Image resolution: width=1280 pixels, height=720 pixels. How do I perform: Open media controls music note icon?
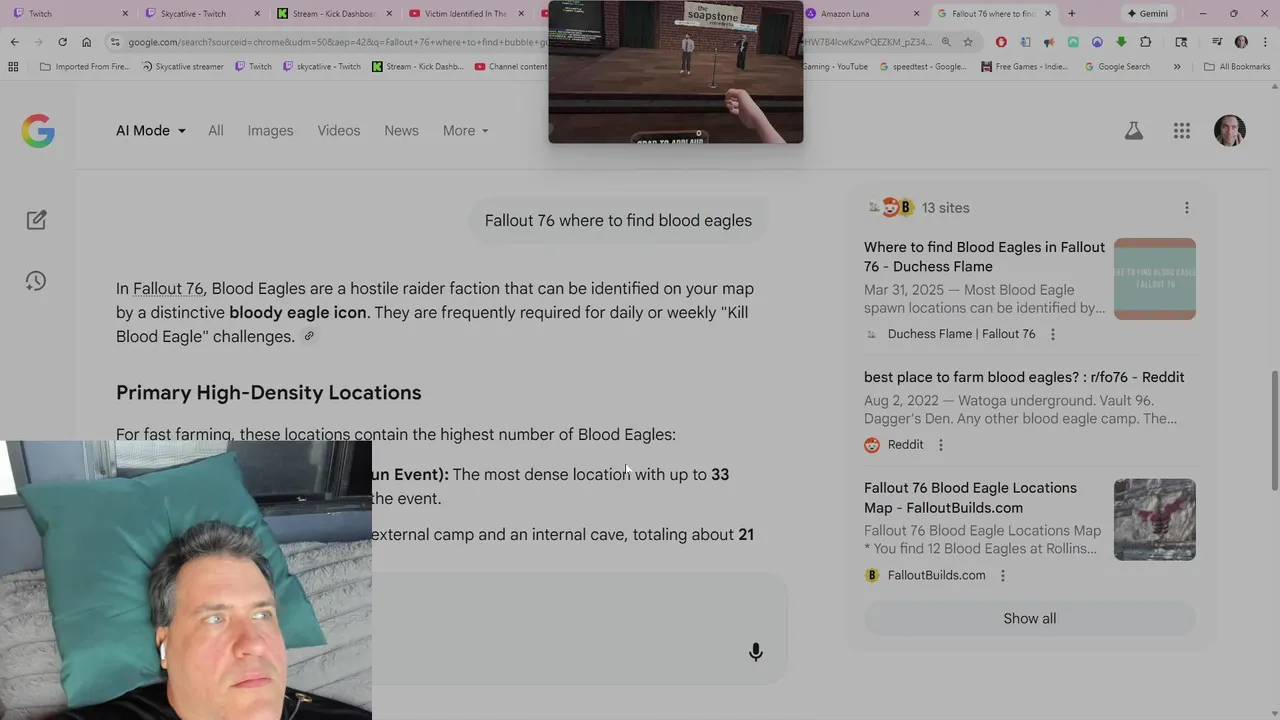[x=1217, y=42]
